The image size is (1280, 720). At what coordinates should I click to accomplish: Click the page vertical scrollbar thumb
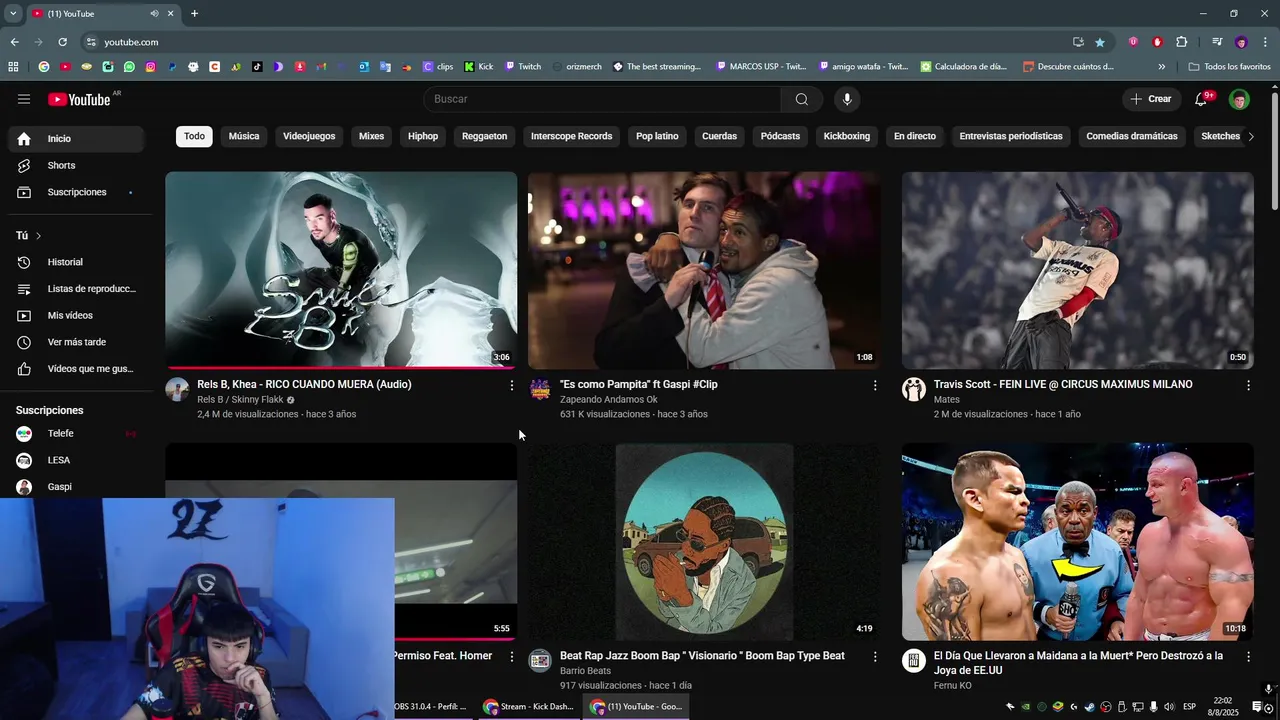tap(1274, 150)
